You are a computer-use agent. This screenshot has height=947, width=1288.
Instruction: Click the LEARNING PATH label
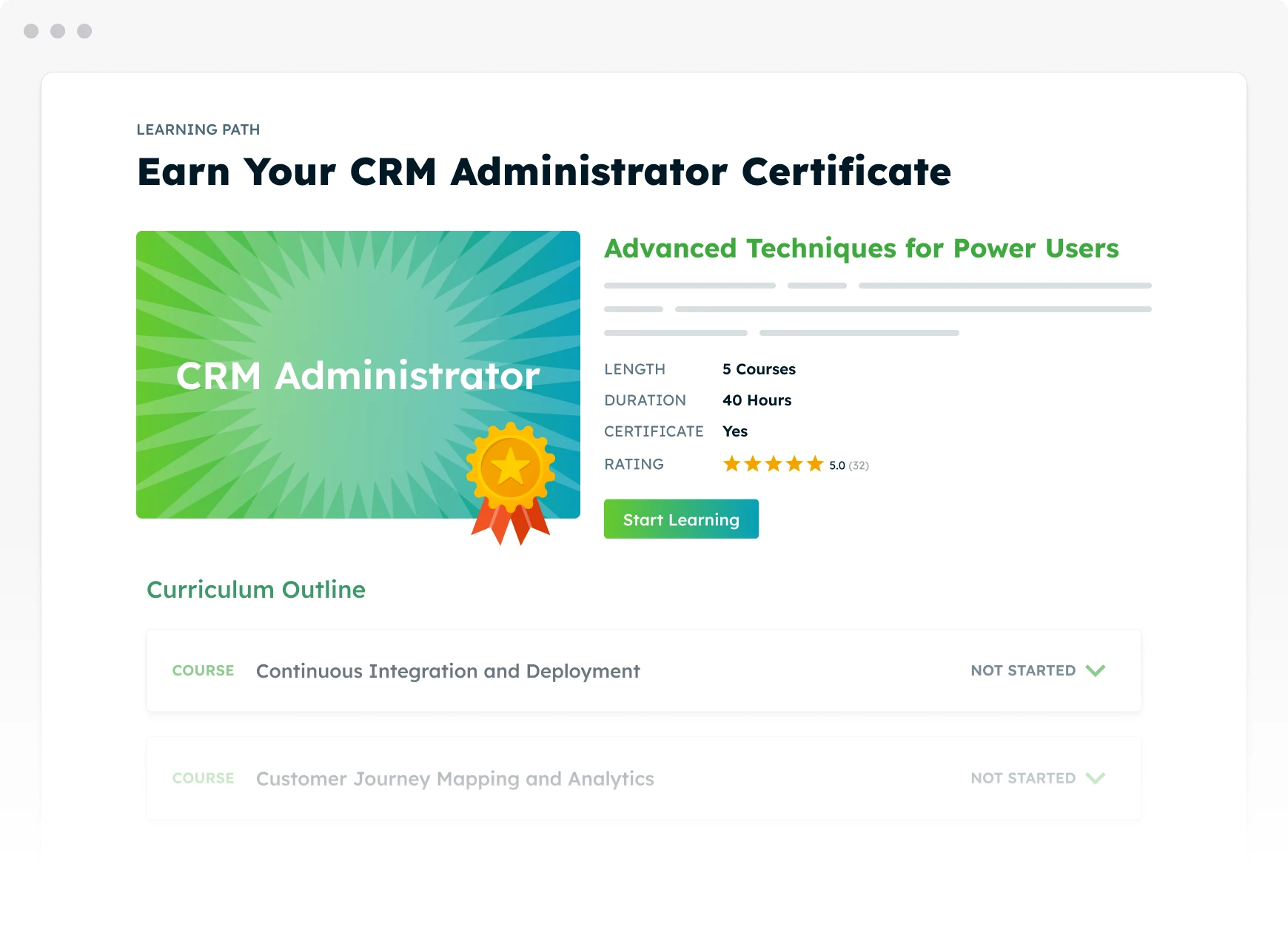coord(198,129)
